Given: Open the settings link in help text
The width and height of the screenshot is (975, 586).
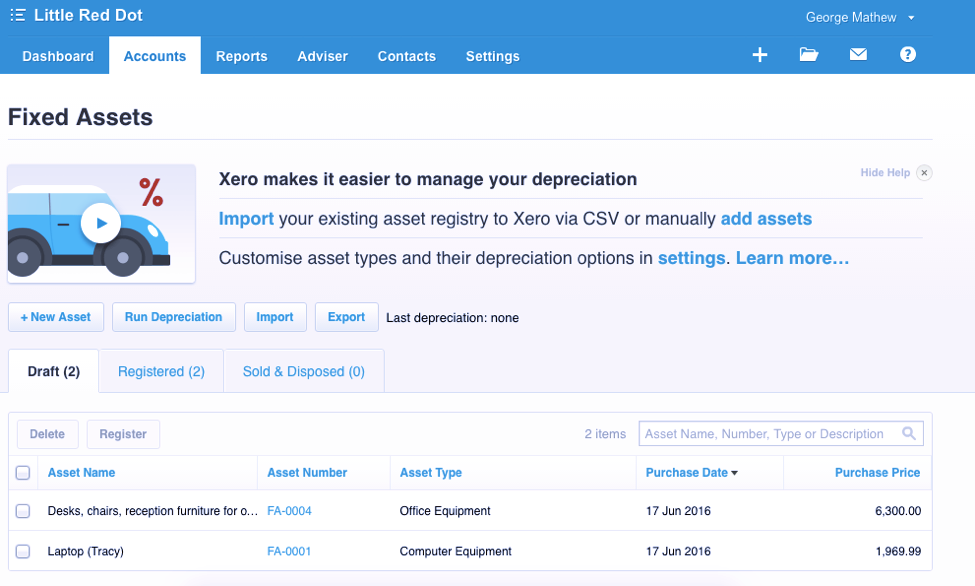Looking at the screenshot, I should (691, 258).
